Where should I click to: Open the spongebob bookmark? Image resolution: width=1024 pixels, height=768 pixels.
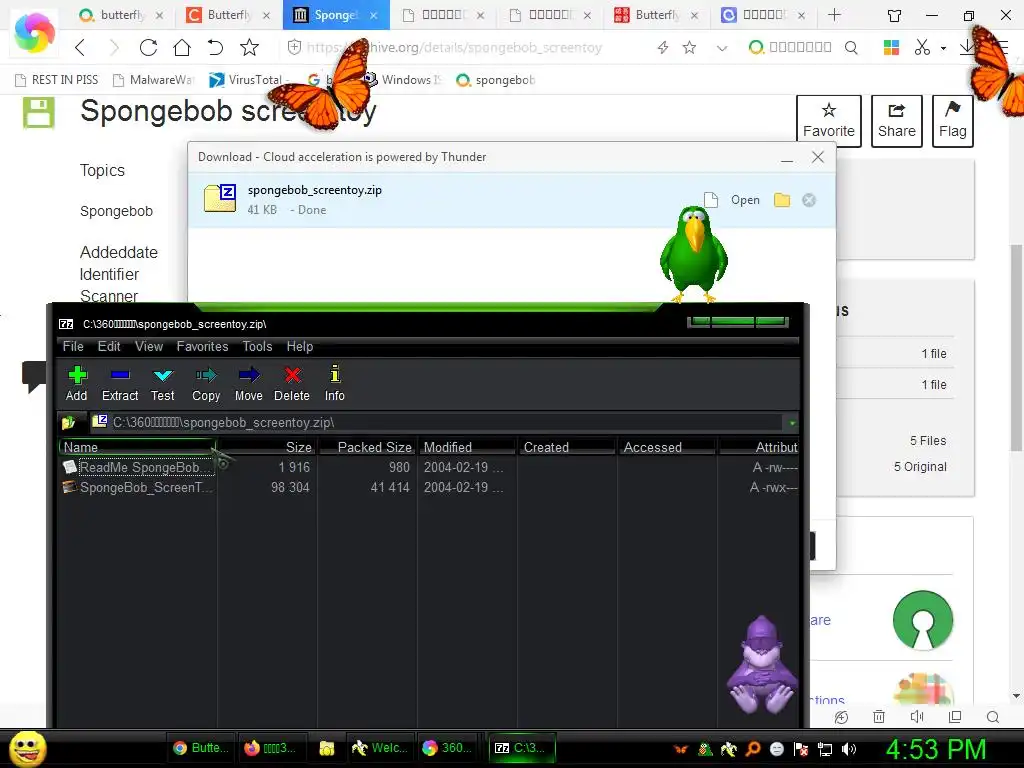(496, 80)
